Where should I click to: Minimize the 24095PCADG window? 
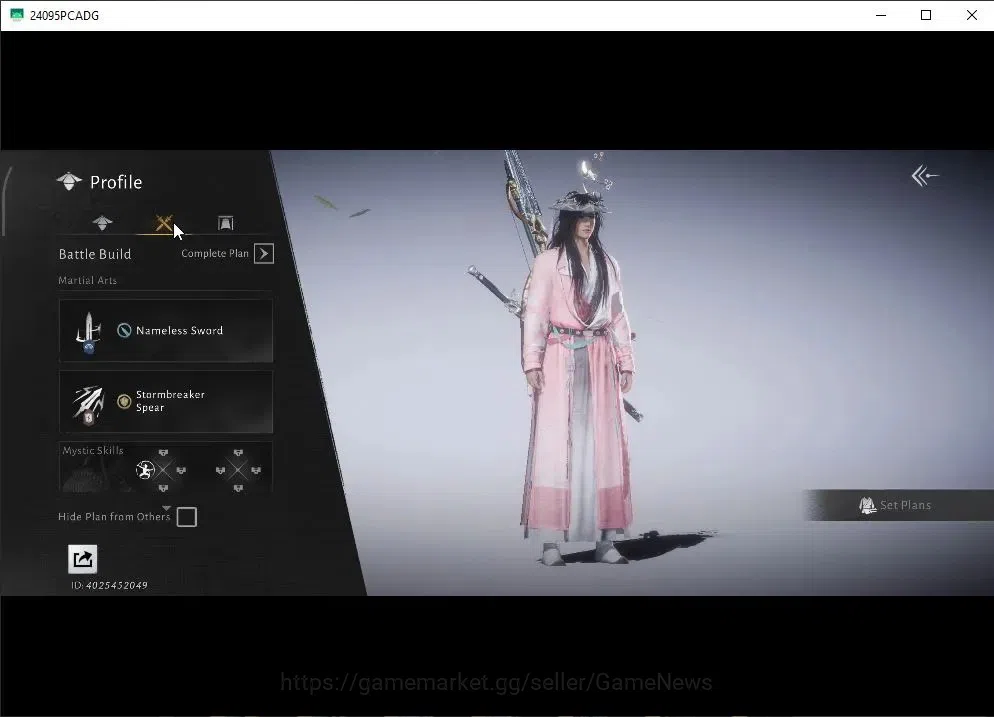click(881, 15)
